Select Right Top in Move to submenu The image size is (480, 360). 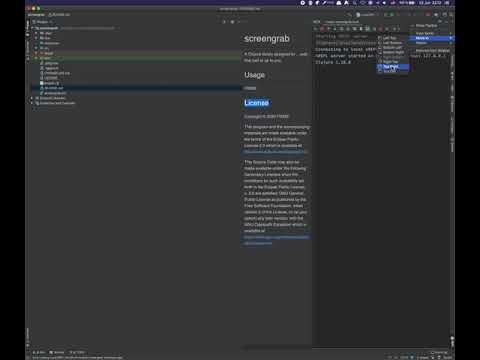point(393,62)
